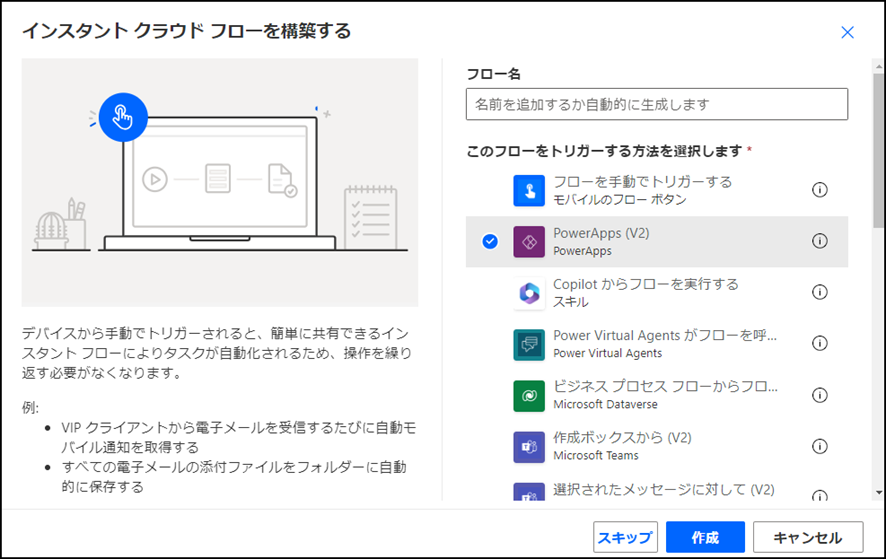Click the trigger list scrollbar thumb
This screenshot has height=559, width=886.
click(x=879, y=150)
